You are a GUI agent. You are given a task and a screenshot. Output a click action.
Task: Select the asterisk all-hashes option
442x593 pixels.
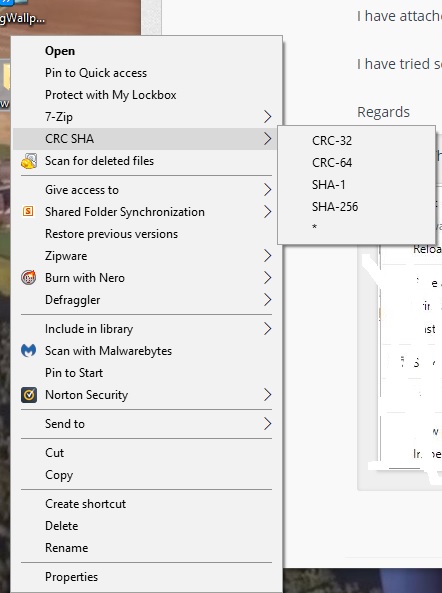click(357, 228)
